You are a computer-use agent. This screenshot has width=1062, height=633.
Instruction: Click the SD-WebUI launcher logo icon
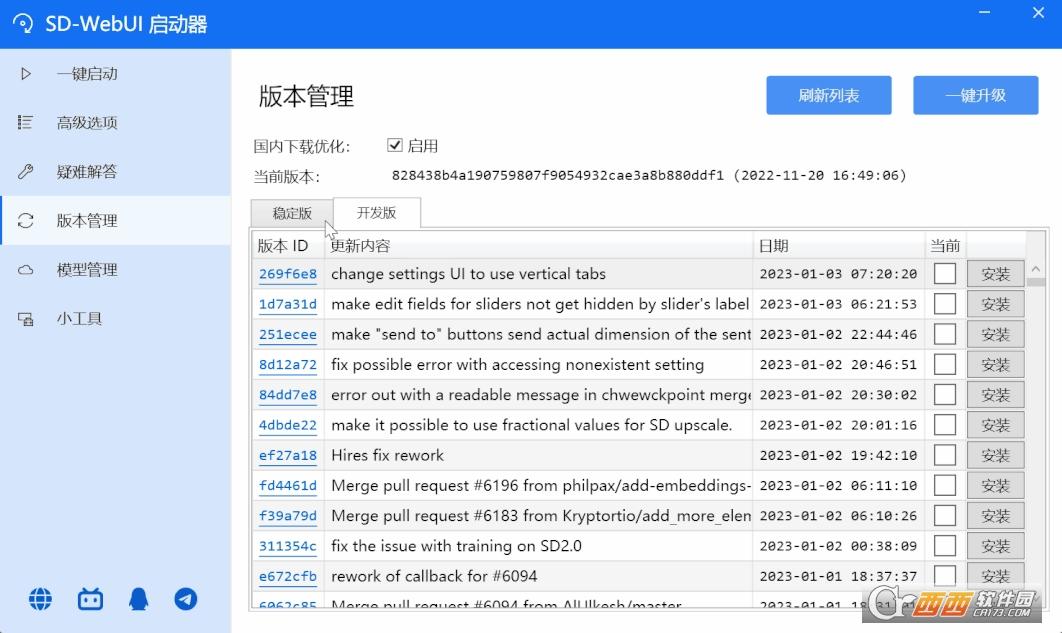(22, 24)
